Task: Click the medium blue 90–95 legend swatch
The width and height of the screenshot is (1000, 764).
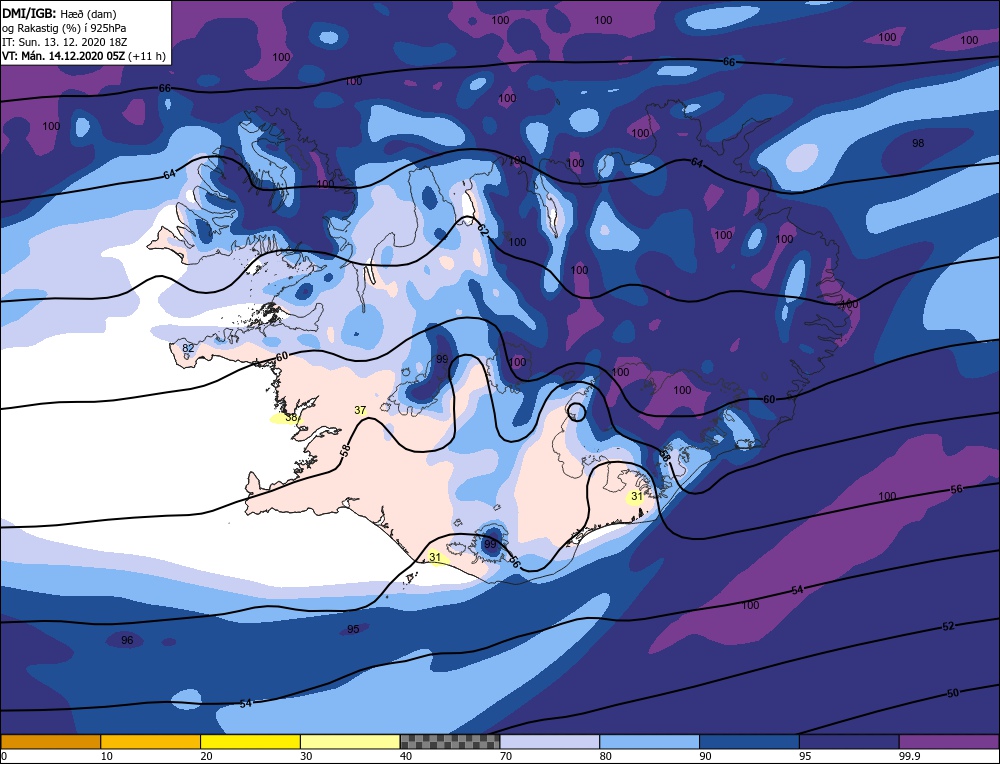Action: pyautogui.click(x=749, y=742)
